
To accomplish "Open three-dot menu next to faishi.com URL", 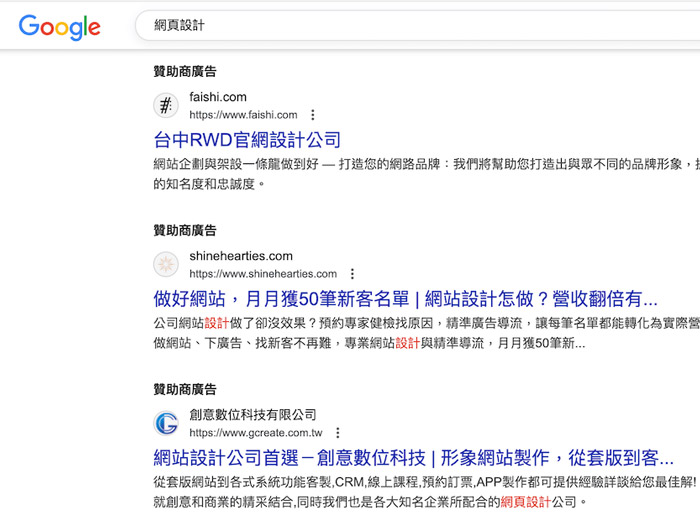I will (313, 115).
